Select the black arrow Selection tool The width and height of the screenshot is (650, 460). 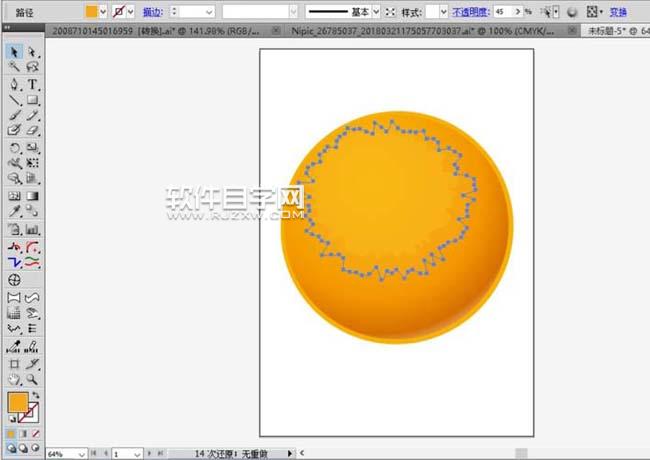(x=14, y=52)
